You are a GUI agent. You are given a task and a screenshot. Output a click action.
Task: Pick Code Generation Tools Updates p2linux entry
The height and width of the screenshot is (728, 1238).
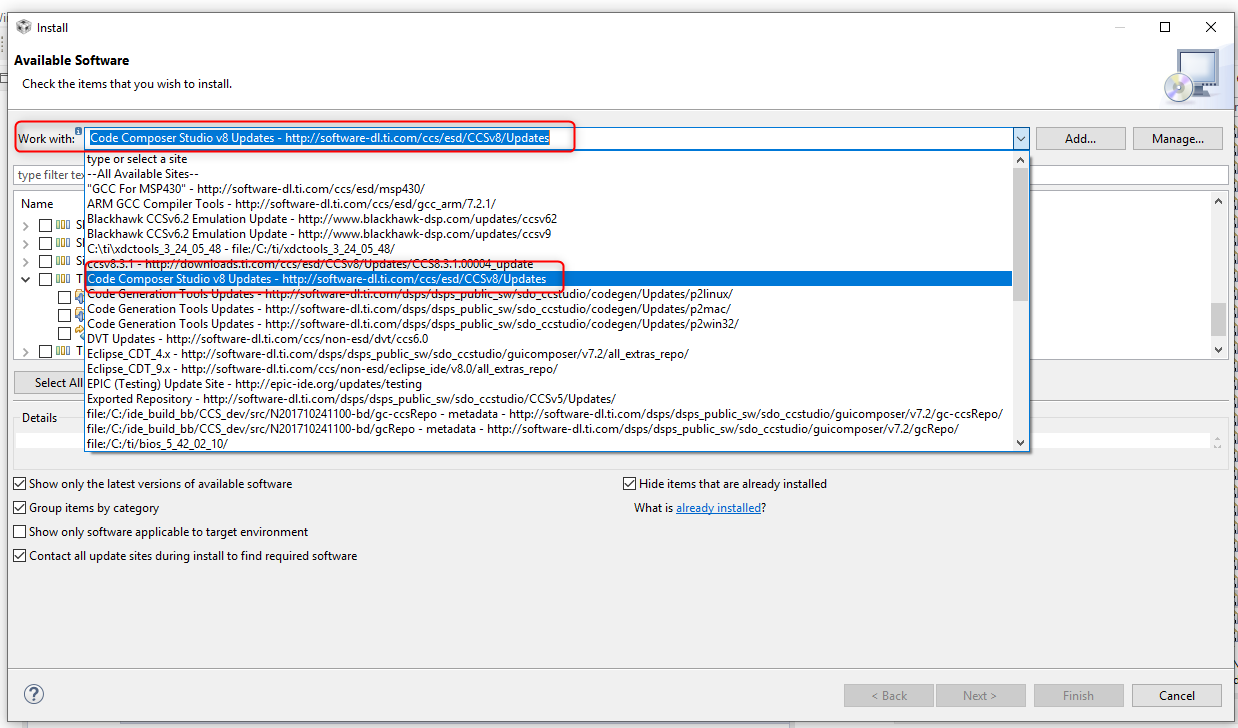[548, 294]
